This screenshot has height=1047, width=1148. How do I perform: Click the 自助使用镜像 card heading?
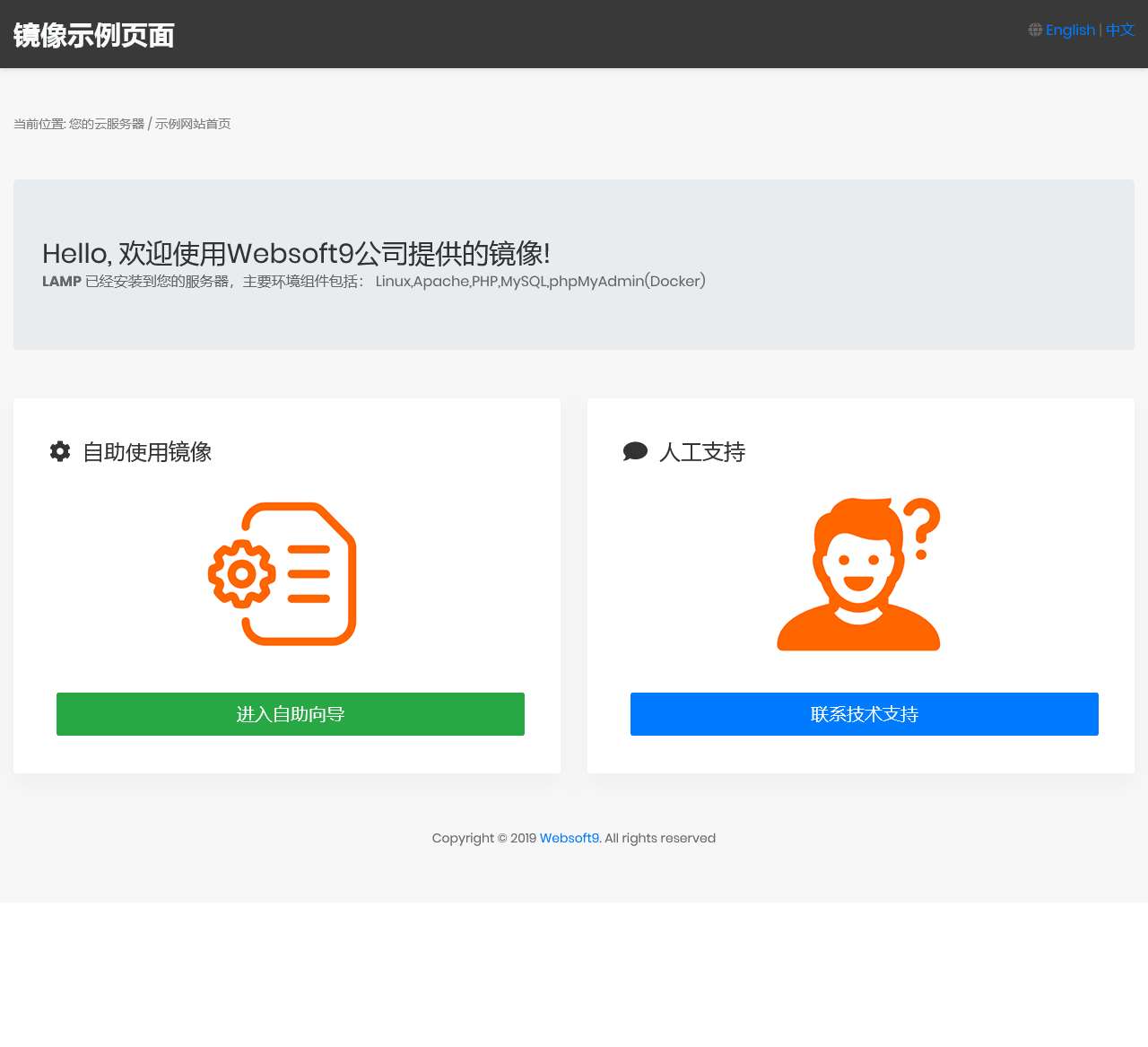(x=147, y=452)
